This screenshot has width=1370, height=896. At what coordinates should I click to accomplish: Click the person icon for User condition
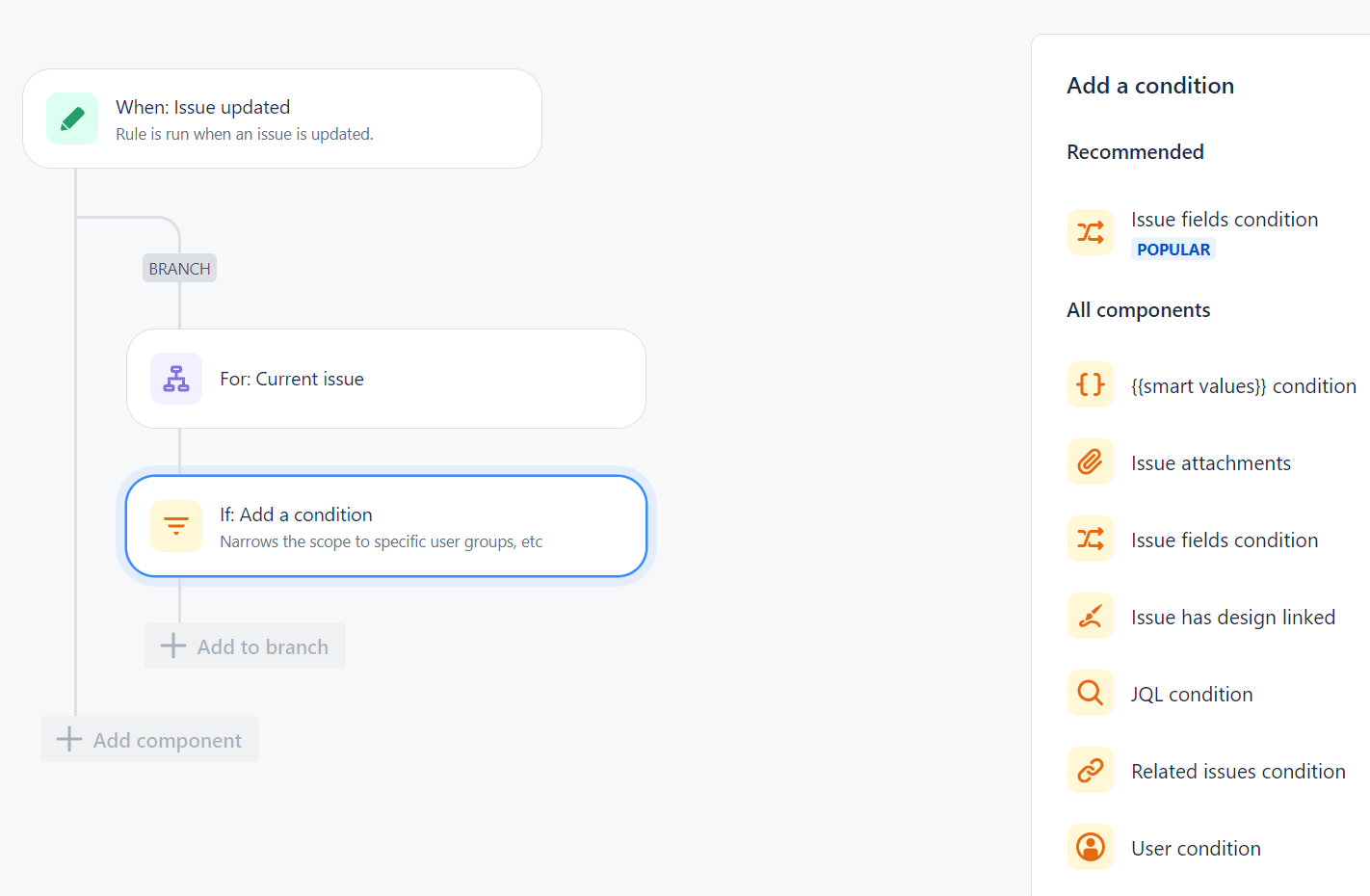pyautogui.click(x=1090, y=847)
